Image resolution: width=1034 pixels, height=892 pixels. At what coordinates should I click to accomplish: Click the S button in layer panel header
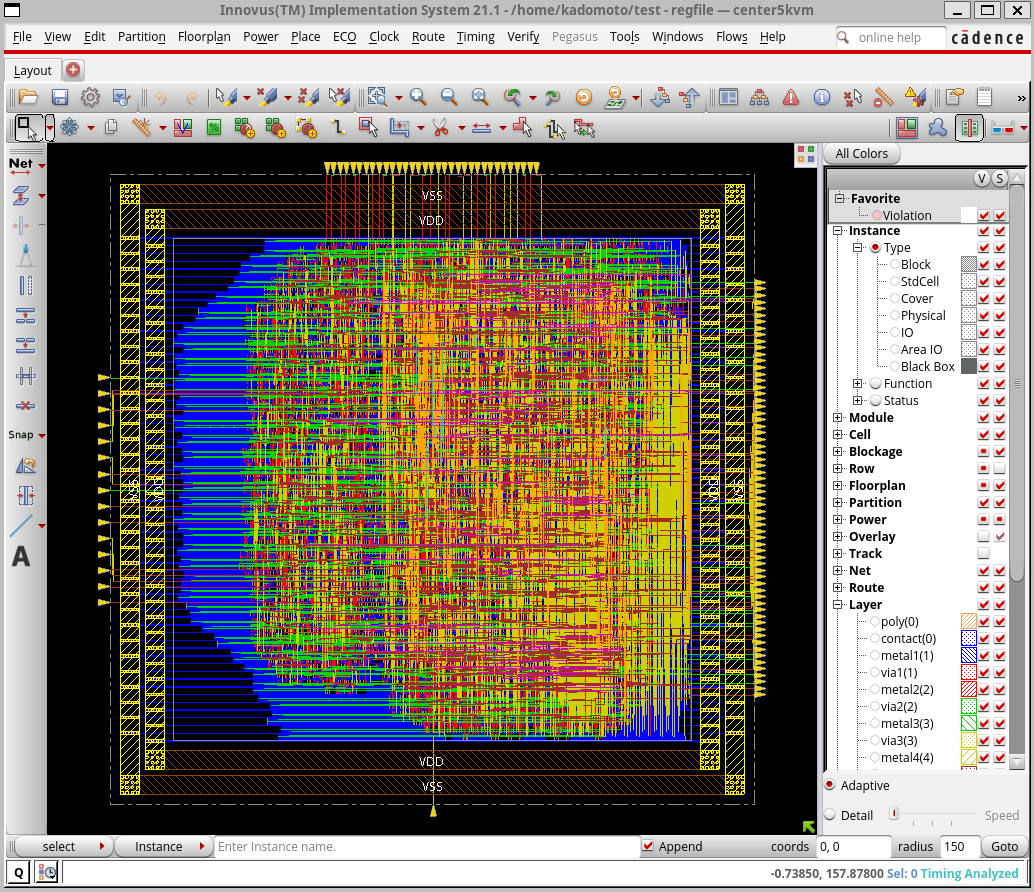(x=1000, y=178)
